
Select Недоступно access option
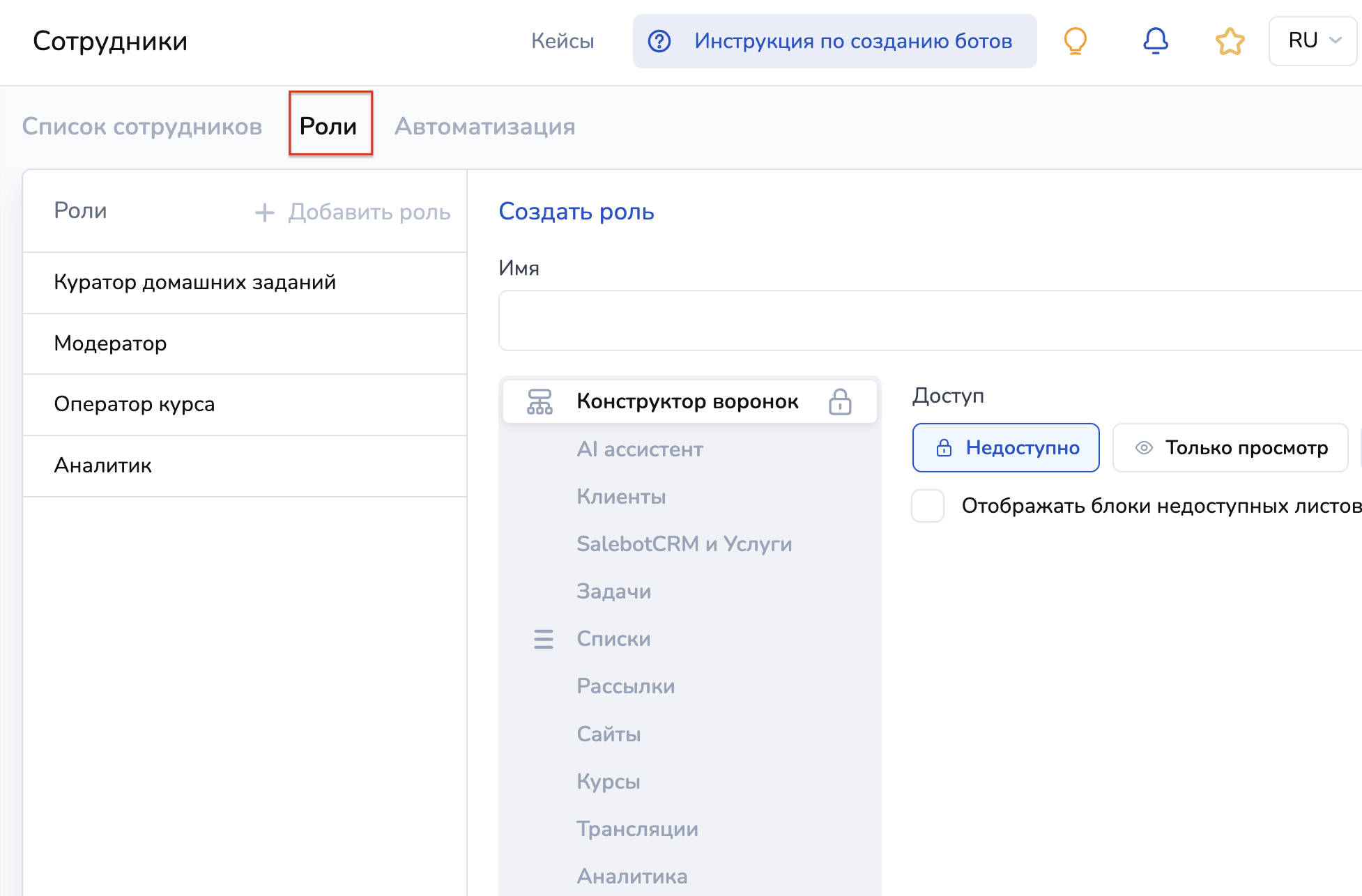pos(1006,448)
